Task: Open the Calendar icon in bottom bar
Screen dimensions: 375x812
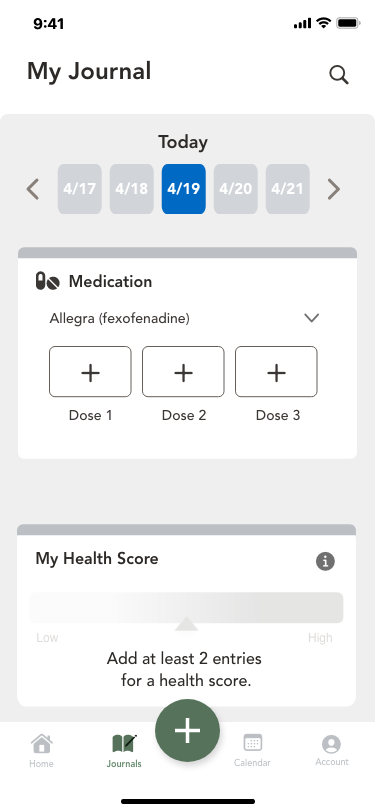Action: tap(252, 743)
